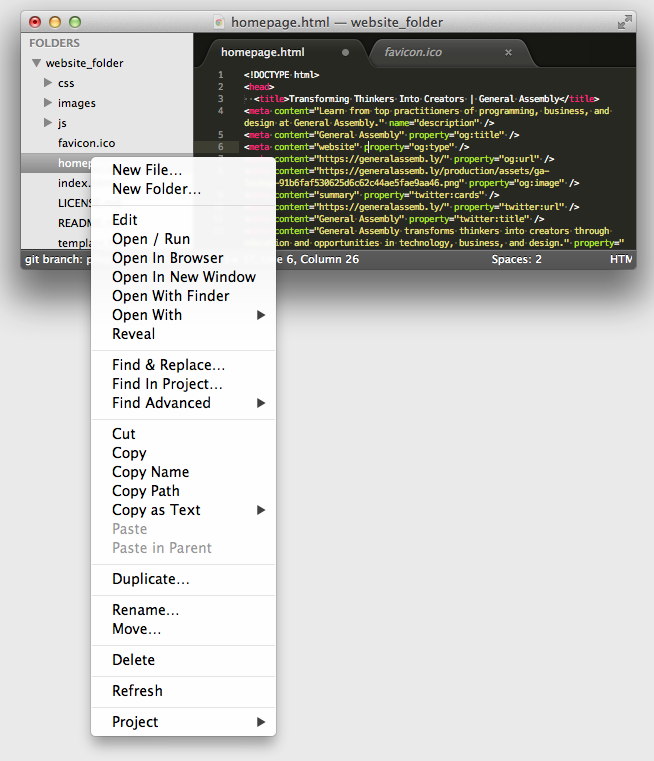
Task: Collapse the website_folder tree
Action: pos(37,63)
